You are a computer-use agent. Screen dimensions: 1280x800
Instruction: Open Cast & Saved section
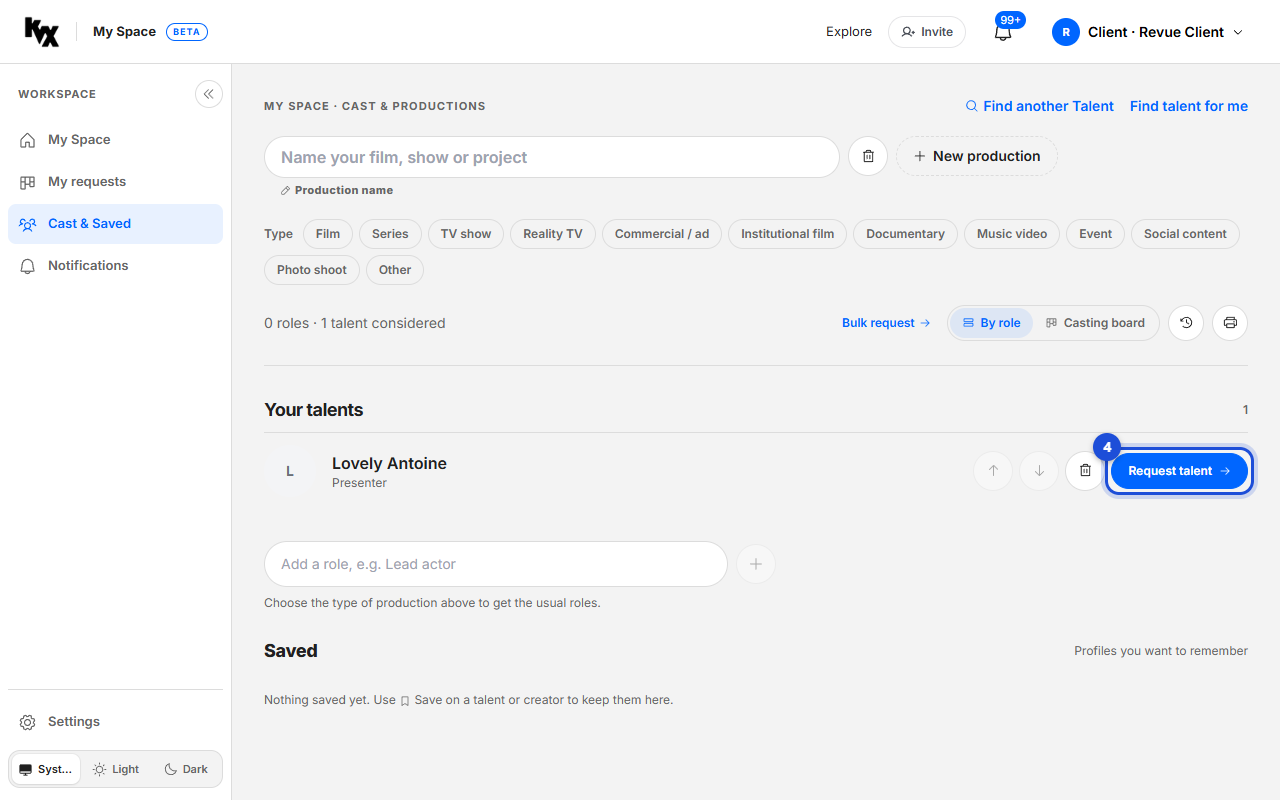[115, 224]
